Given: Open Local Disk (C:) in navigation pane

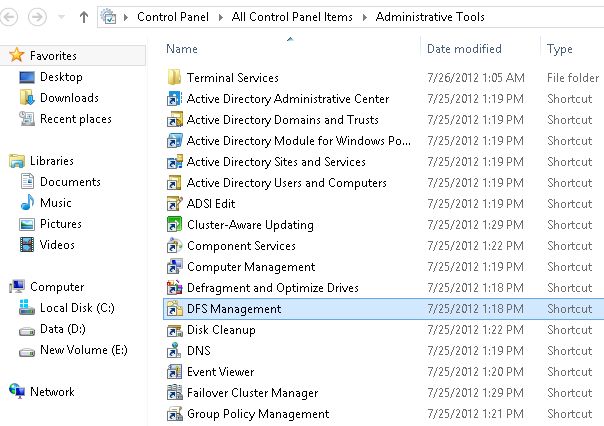Looking at the screenshot, I should click(77, 308).
